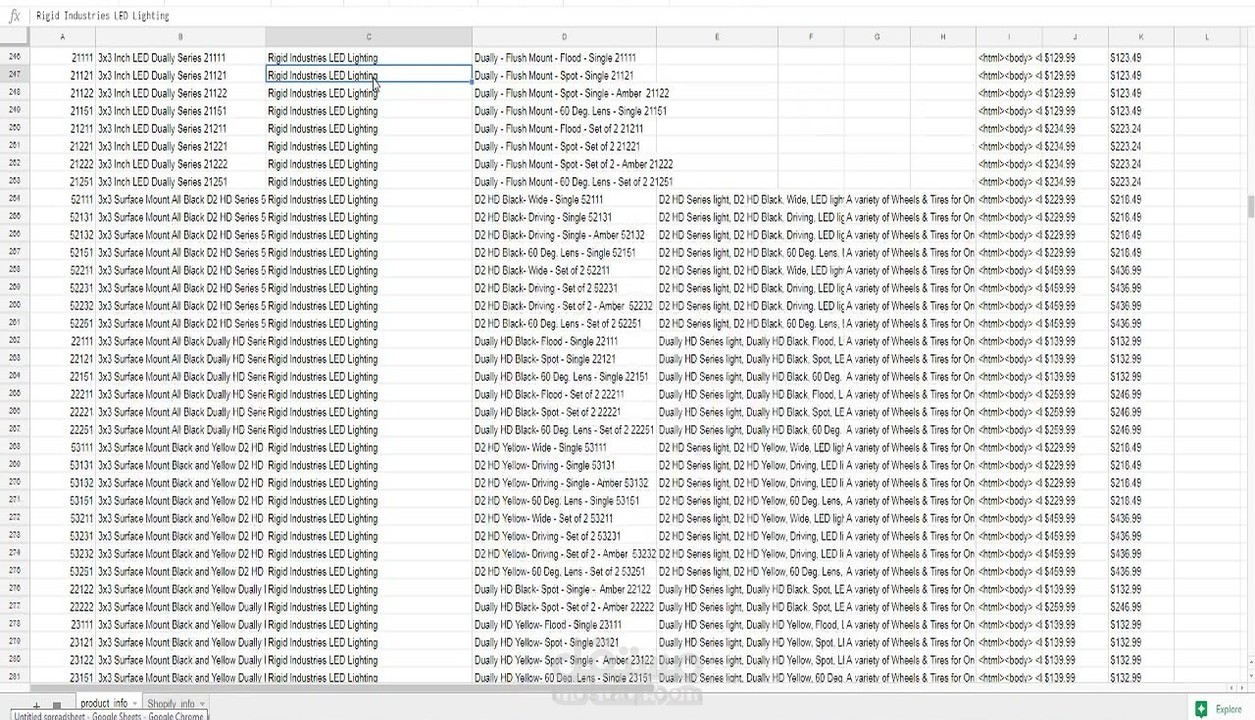The width and height of the screenshot is (1255, 720).
Task: Select column B header
Action: tap(180, 37)
